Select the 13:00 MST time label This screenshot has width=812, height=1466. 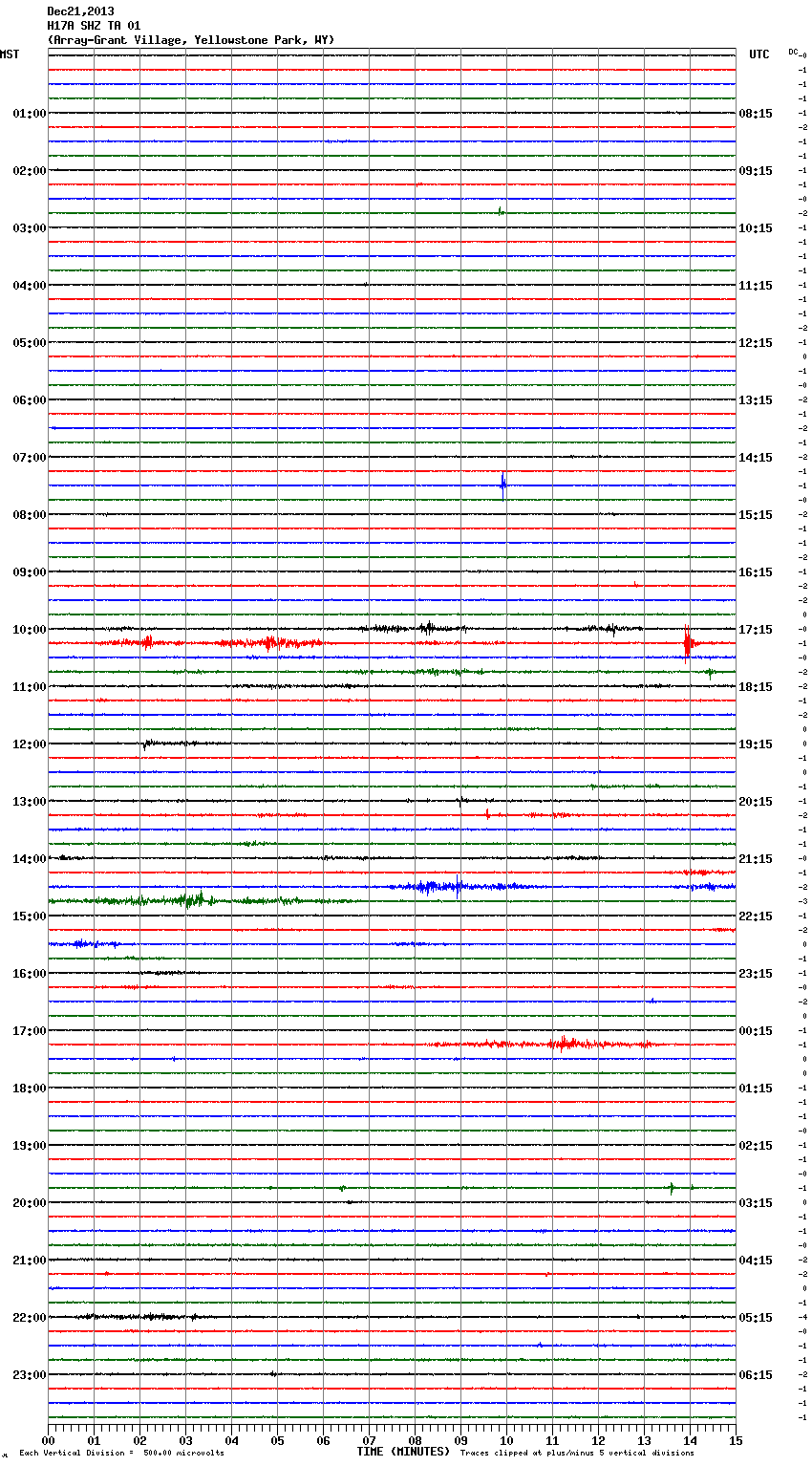click(x=30, y=802)
